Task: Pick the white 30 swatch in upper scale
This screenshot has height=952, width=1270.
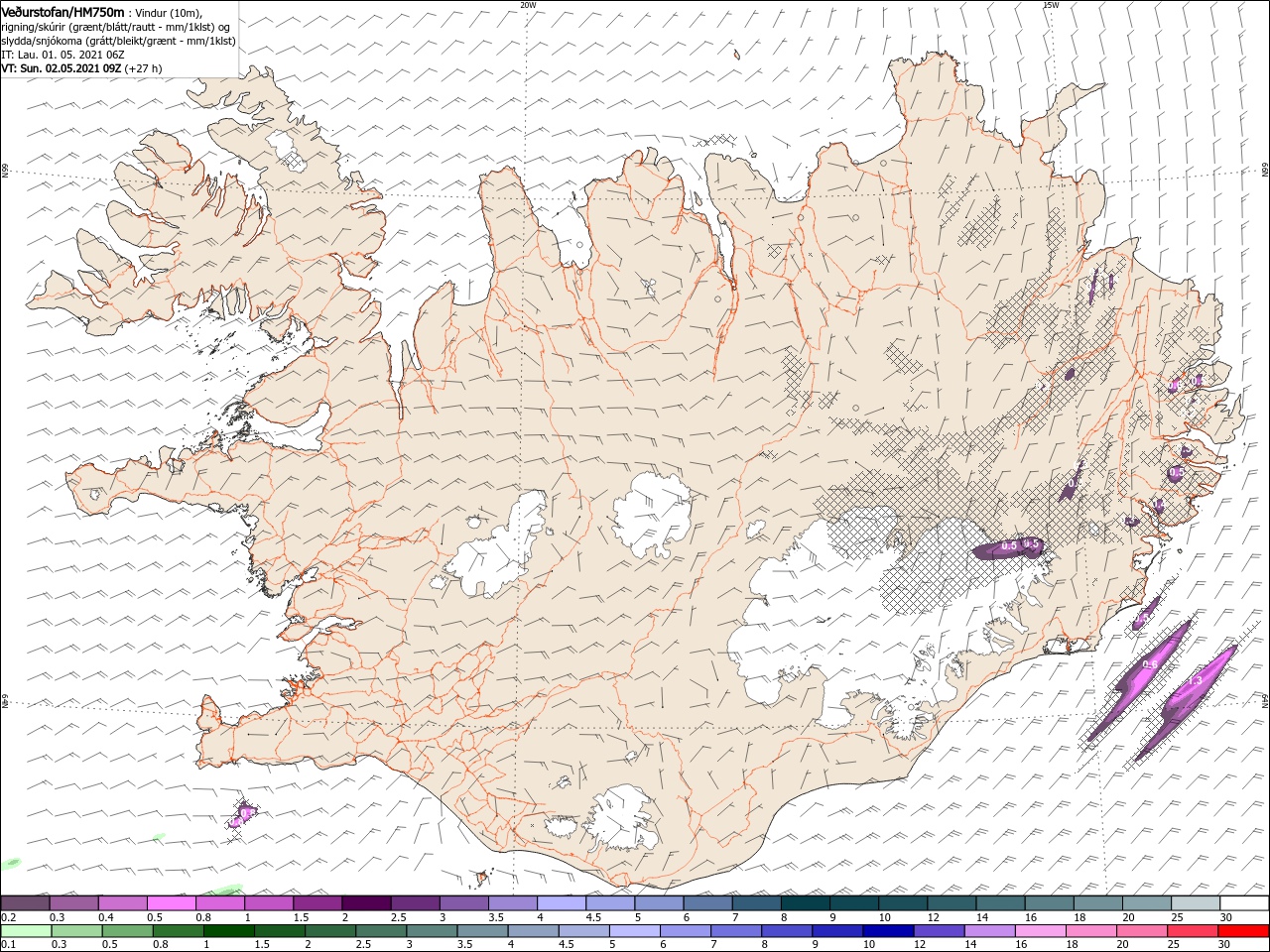Action: 1243,903
